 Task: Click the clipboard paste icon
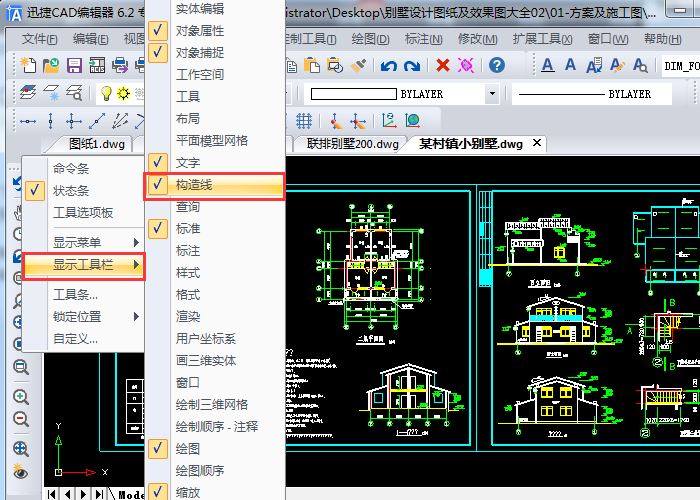coord(312,65)
